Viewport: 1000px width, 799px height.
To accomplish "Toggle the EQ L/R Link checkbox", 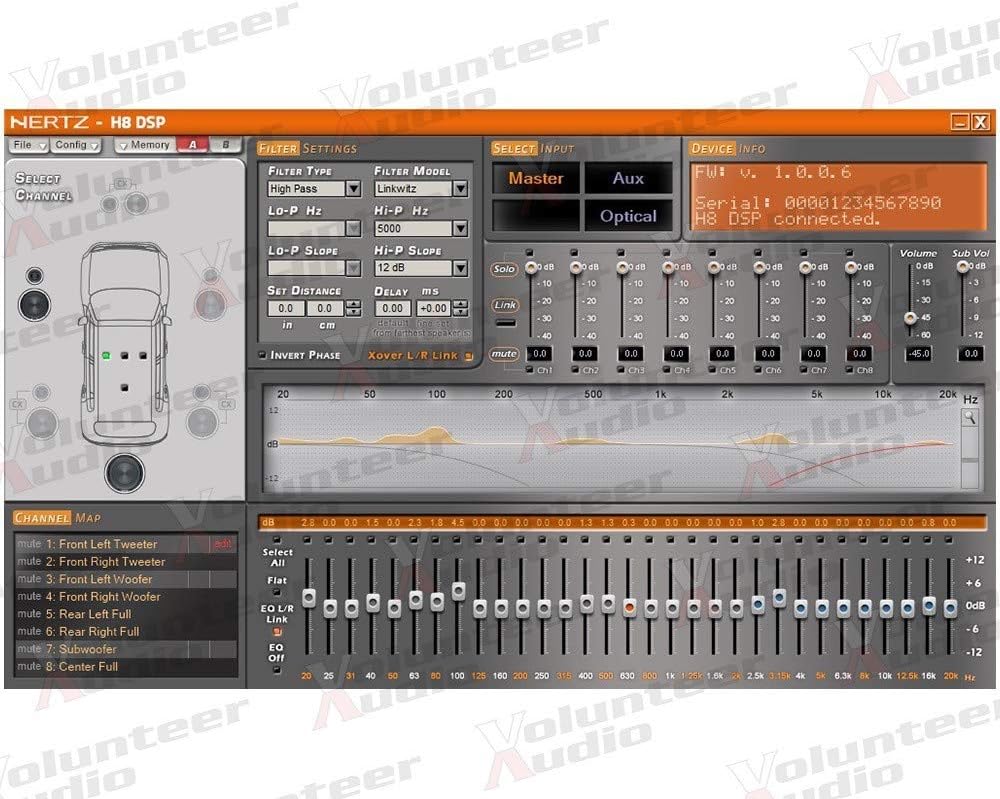I will point(277,631).
